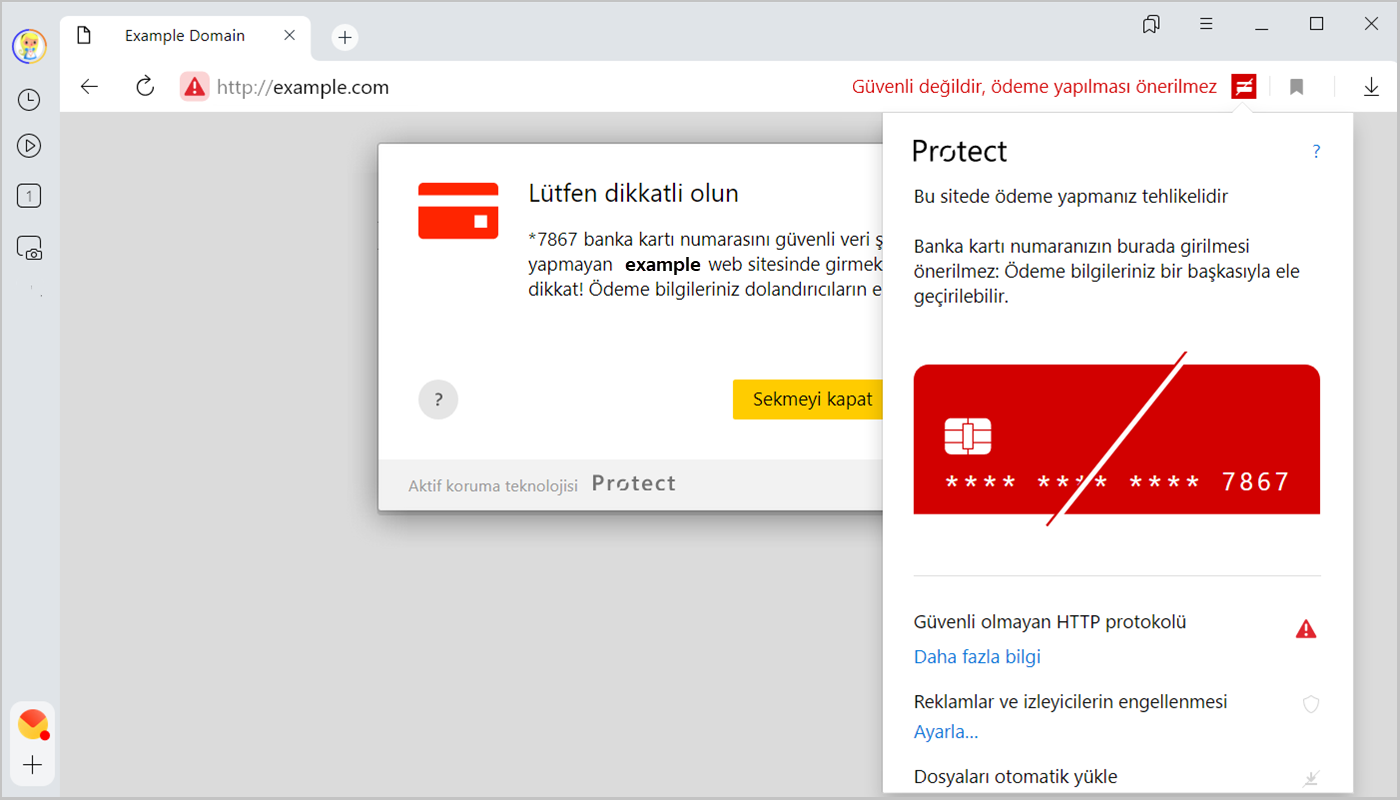Add new sidebar item with plus icon

[x=33, y=765]
